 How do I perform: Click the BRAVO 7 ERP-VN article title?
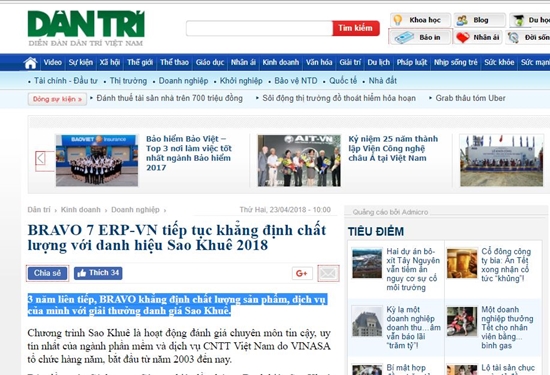point(177,237)
